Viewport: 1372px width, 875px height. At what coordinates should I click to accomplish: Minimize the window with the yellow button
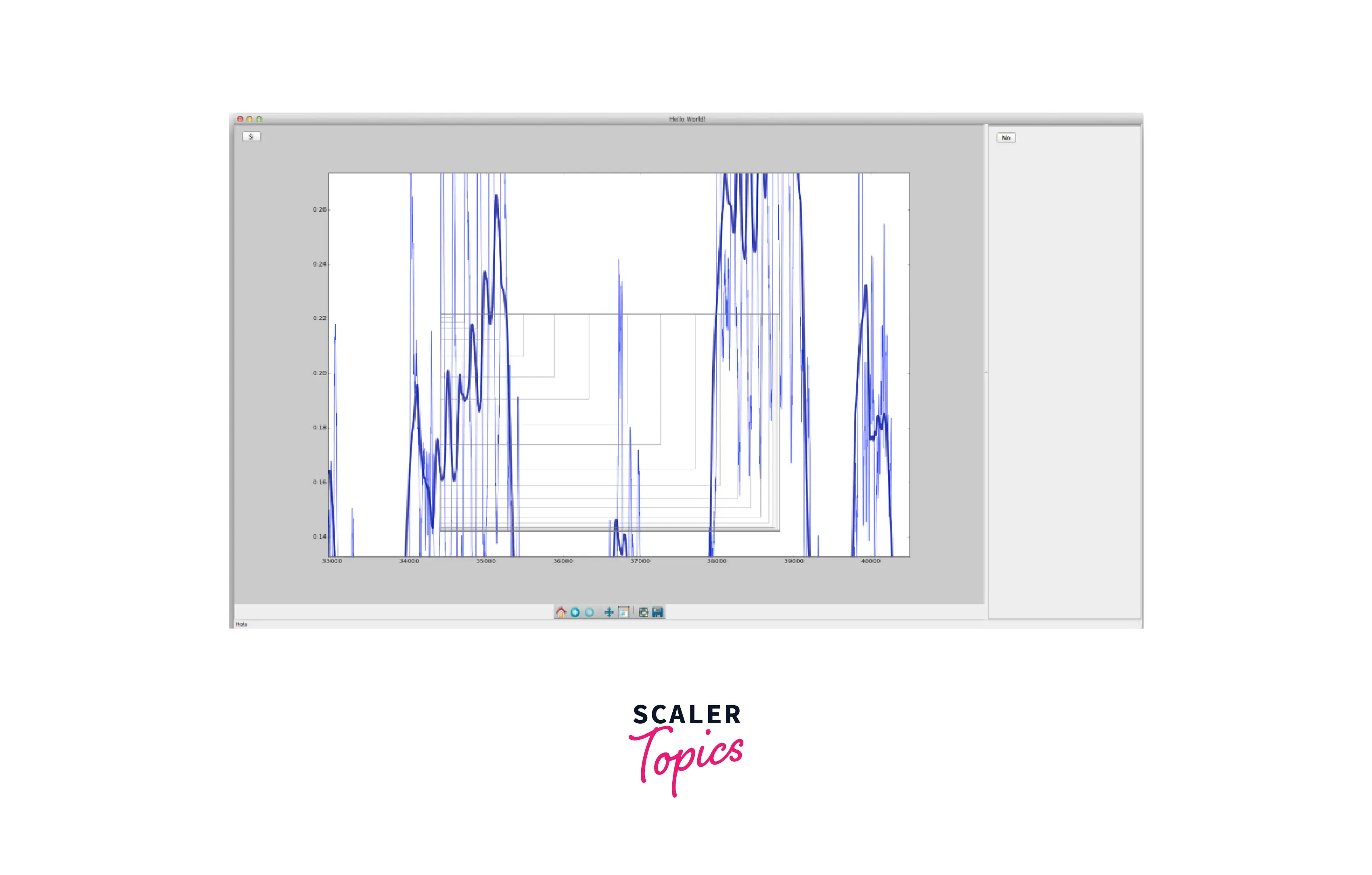pyautogui.click(x=249, y=119)
